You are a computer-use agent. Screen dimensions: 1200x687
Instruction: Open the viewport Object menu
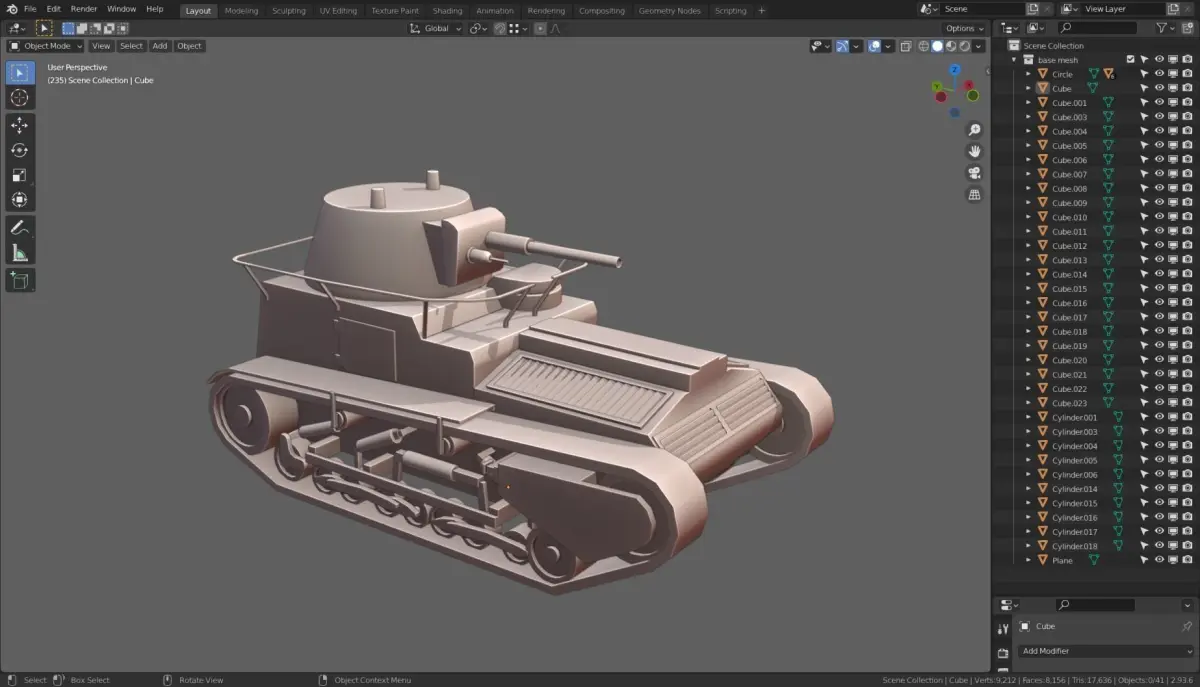189,46
